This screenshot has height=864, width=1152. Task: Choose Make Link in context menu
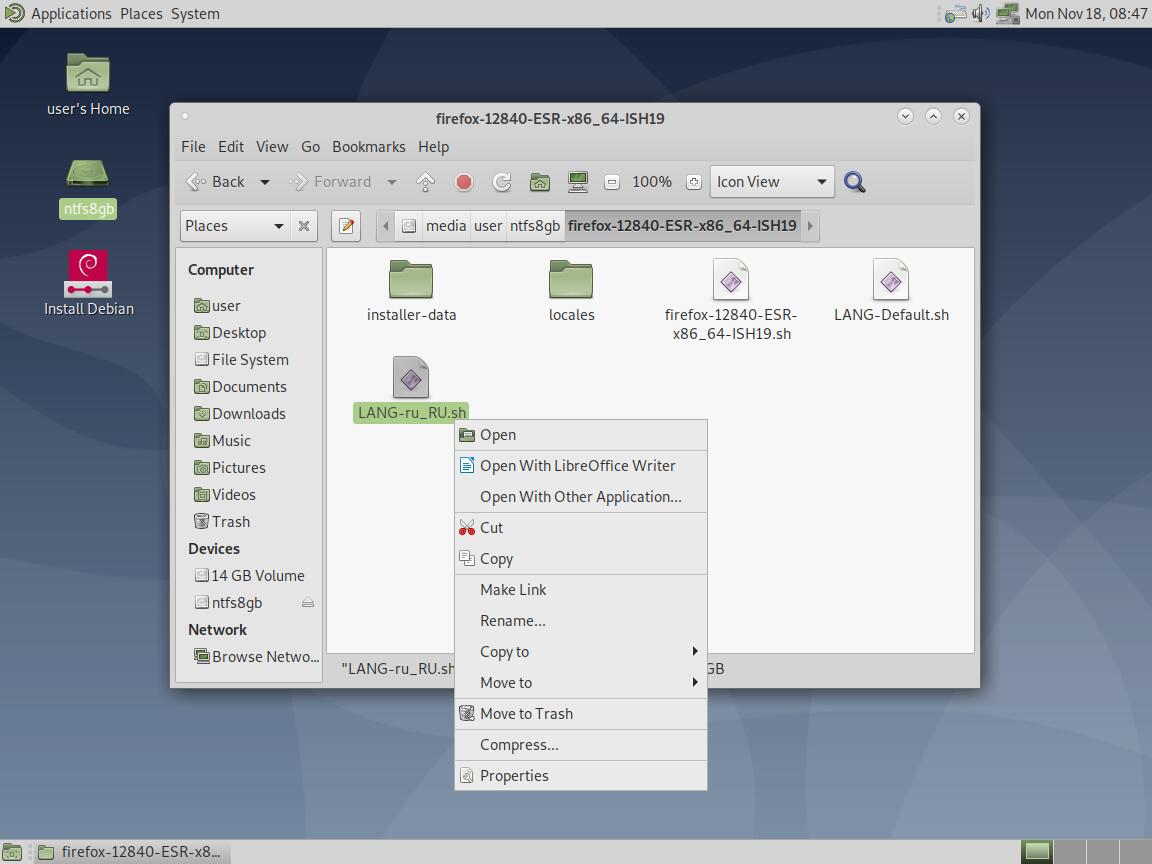[x=581, y=590]
